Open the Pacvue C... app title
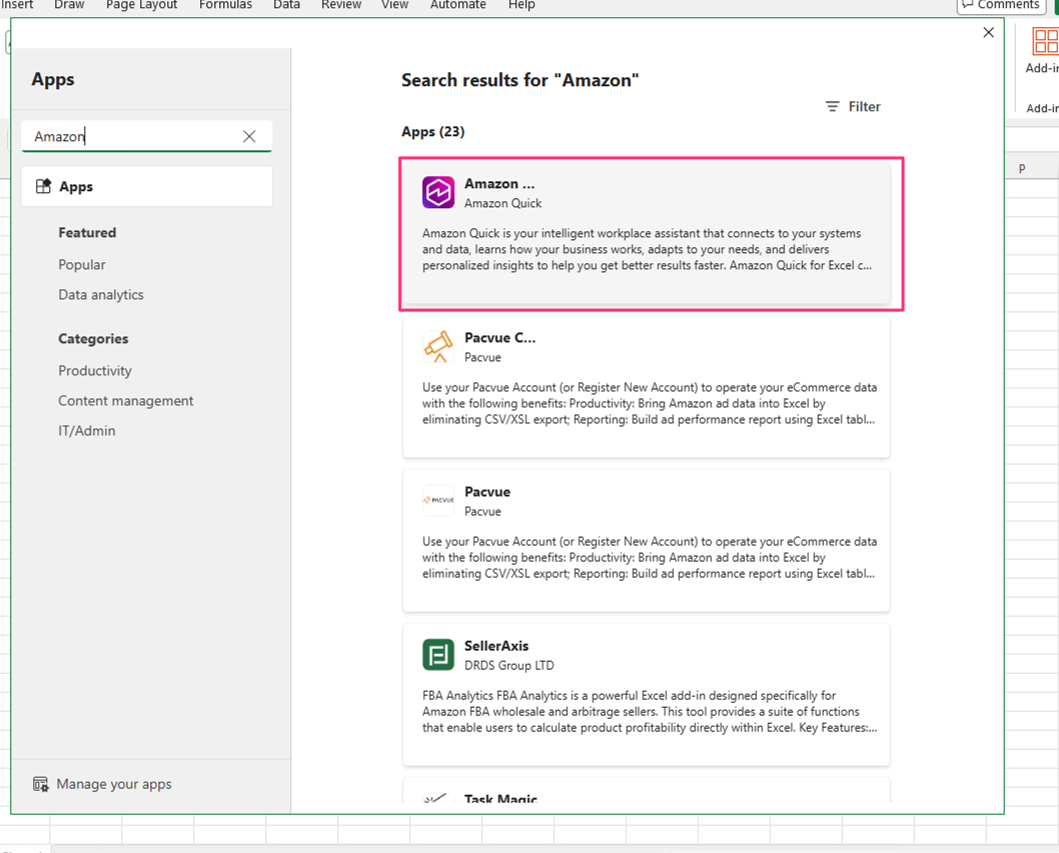This screenshot has width=1059, height=853. pos(500,338)
